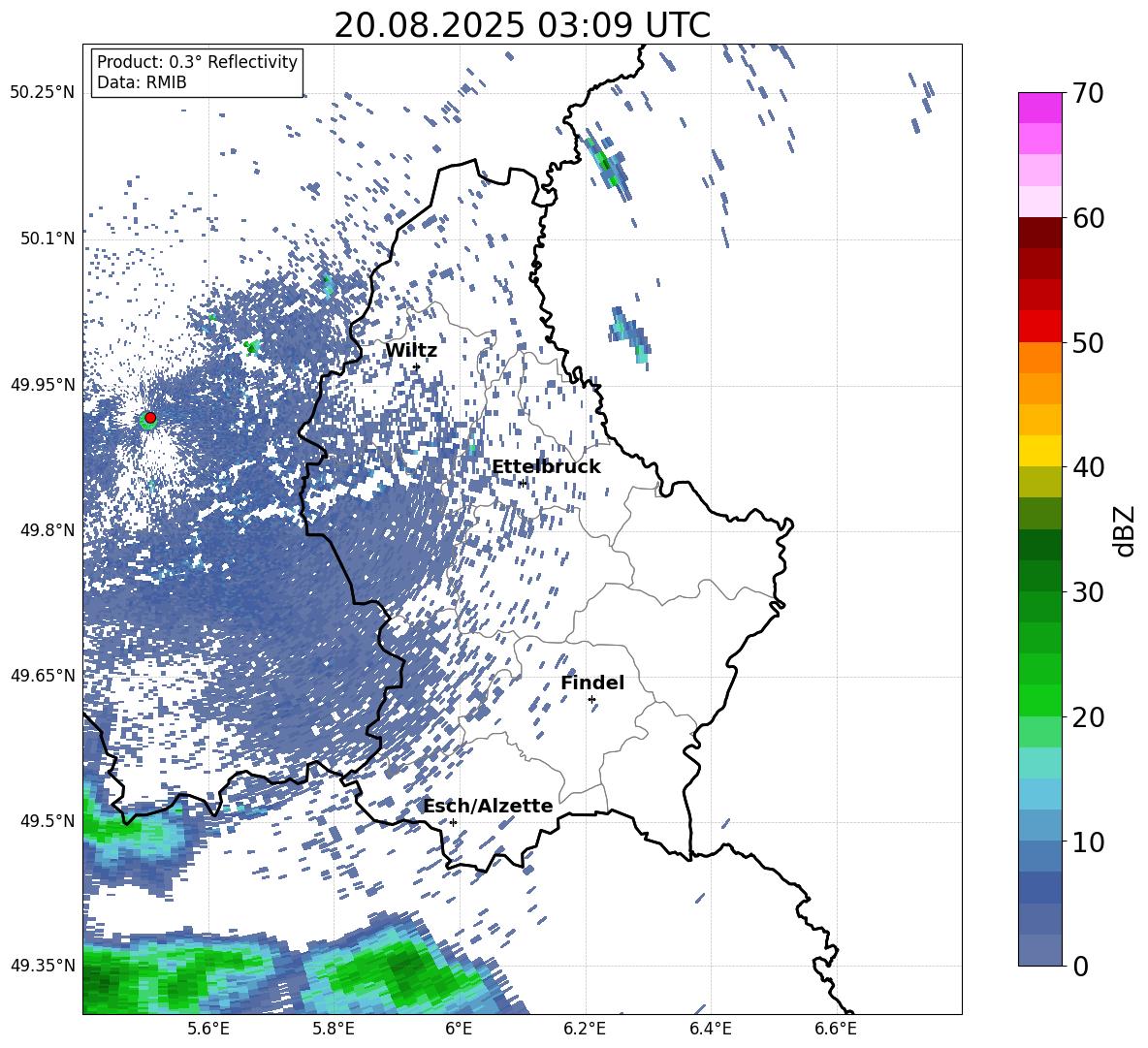Click the 49.35°N latitude label
The image size is (1148, 1048).
pos(43,966)
